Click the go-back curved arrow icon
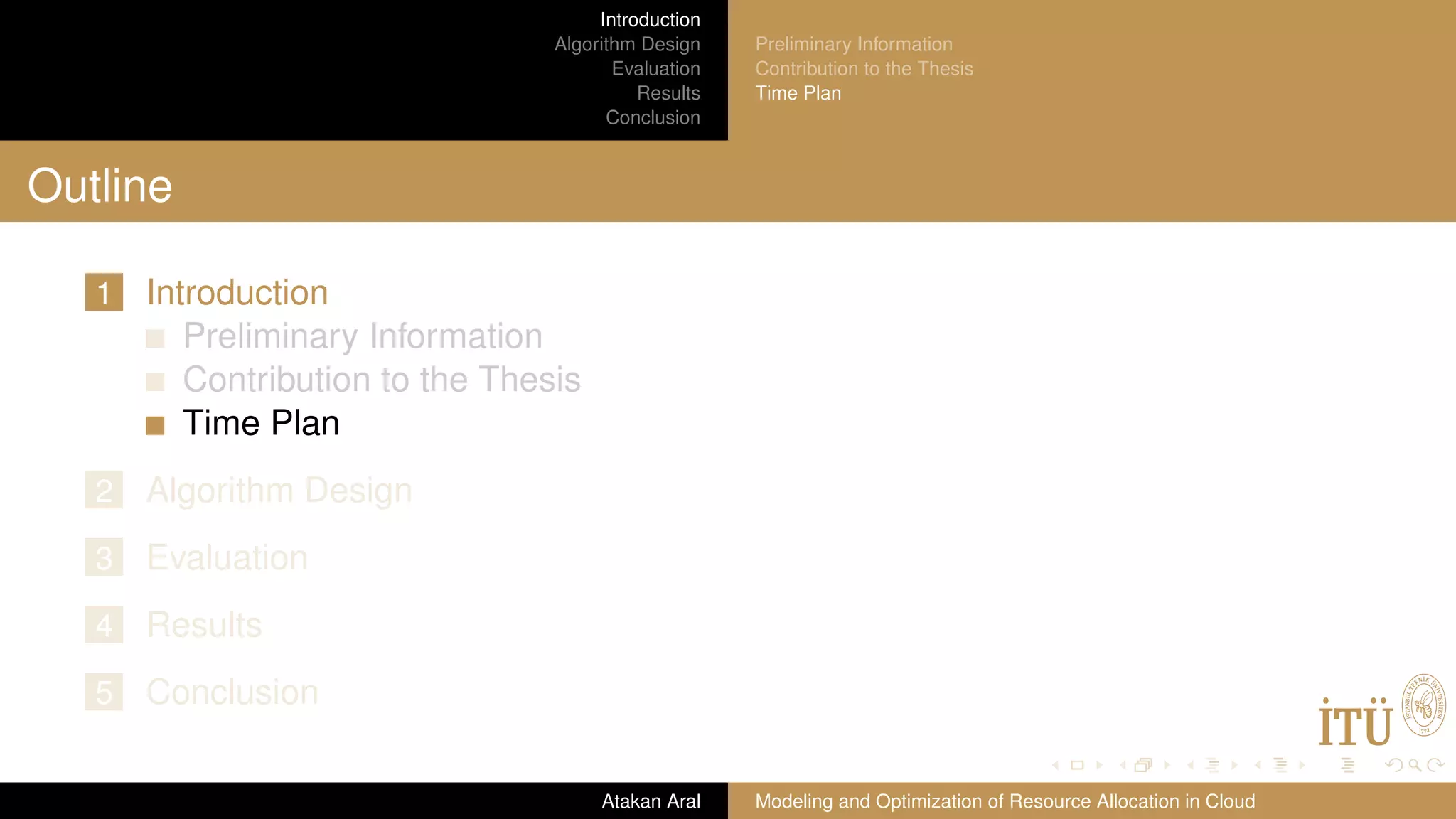Screen dimensions: 1456x819 pos(1394,765)
